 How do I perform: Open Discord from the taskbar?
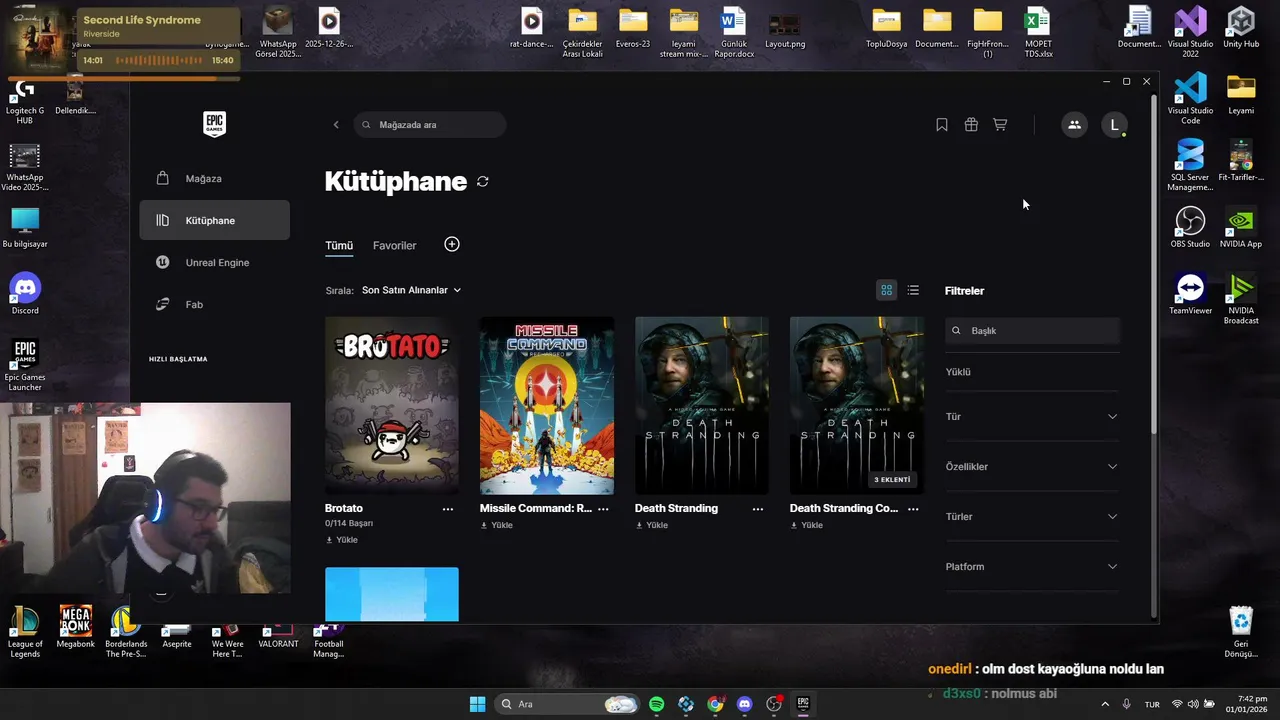pos(744,704)
